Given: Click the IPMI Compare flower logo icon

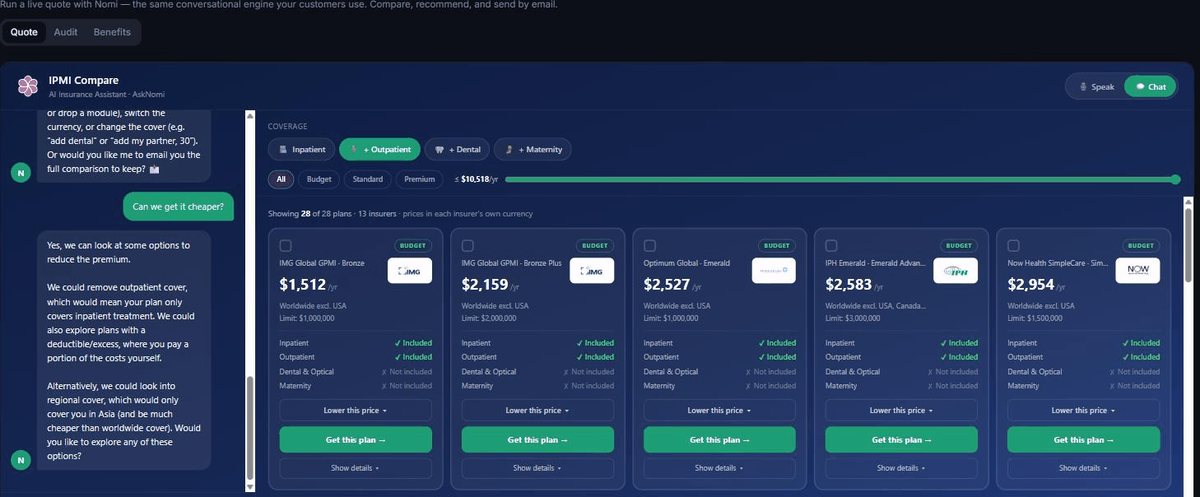Looking at the screenshot, I should click(x=28, y=86).
